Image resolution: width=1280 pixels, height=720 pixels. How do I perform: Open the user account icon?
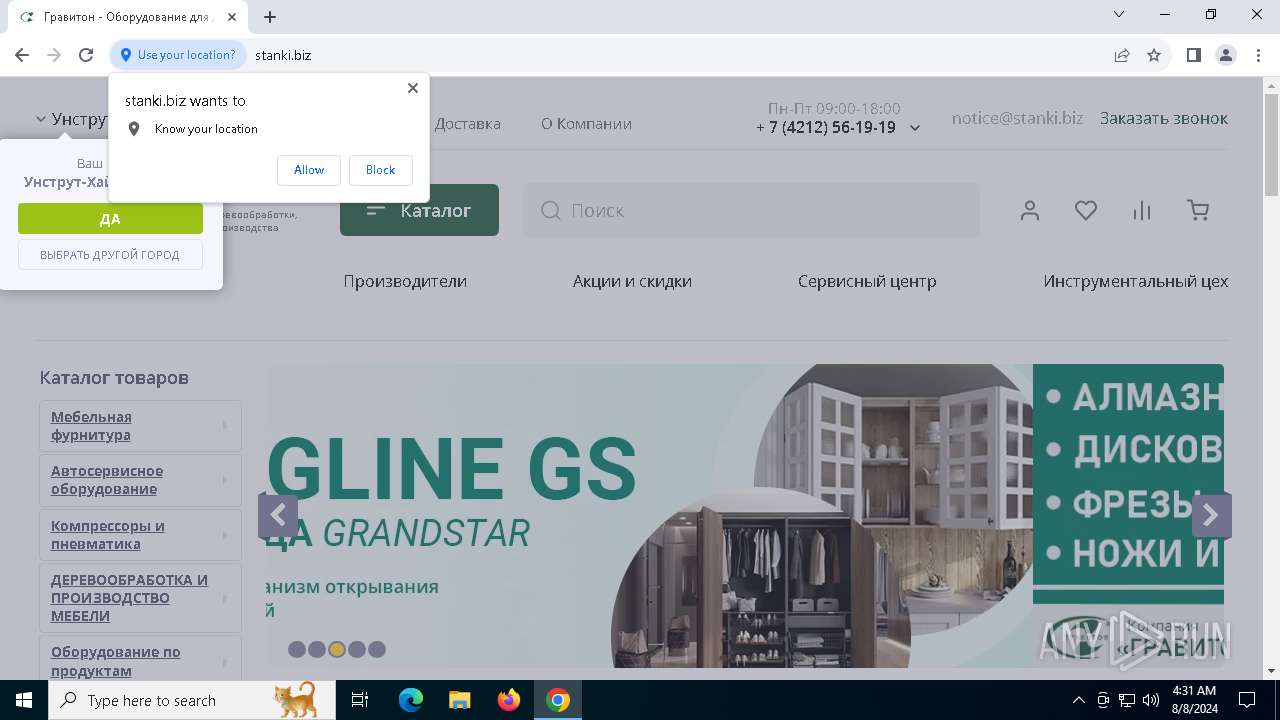(1030, 210)
